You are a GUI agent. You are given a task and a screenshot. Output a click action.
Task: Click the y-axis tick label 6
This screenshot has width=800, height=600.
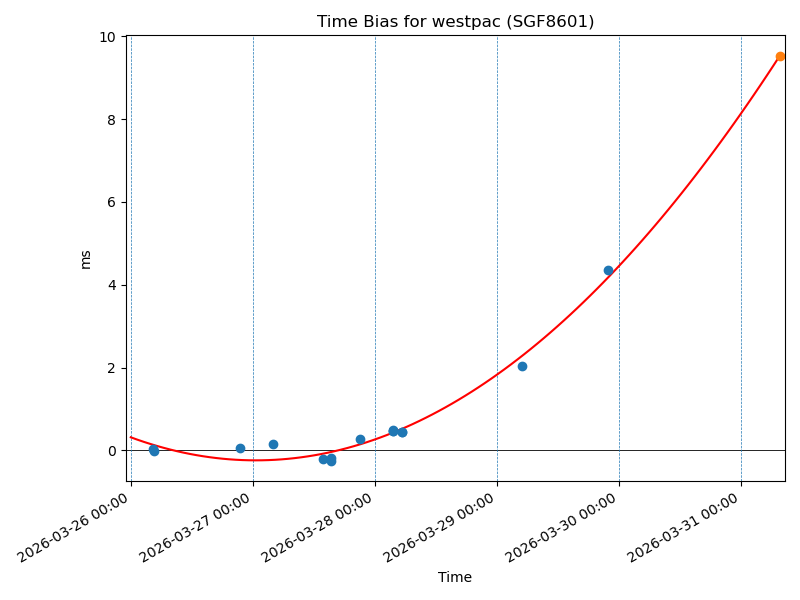click(112, 203)
